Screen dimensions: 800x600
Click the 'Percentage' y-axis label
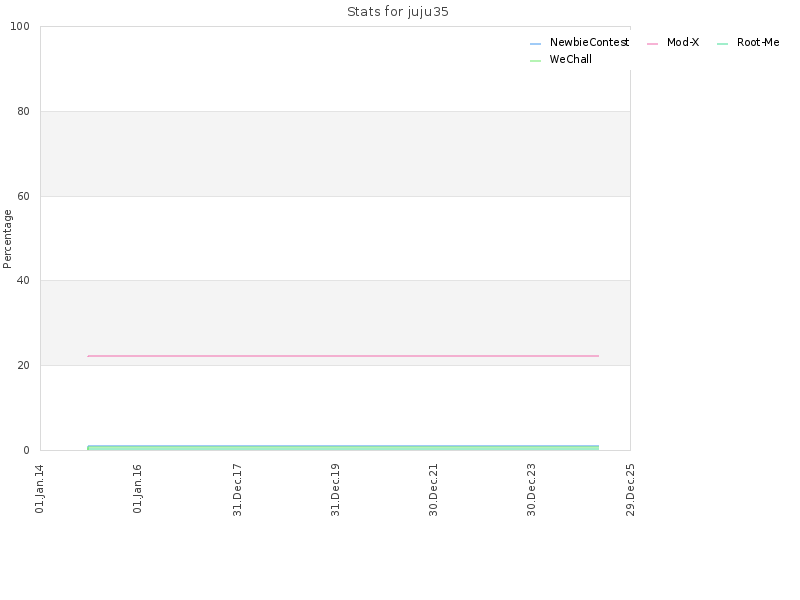[x=7, y=239]
